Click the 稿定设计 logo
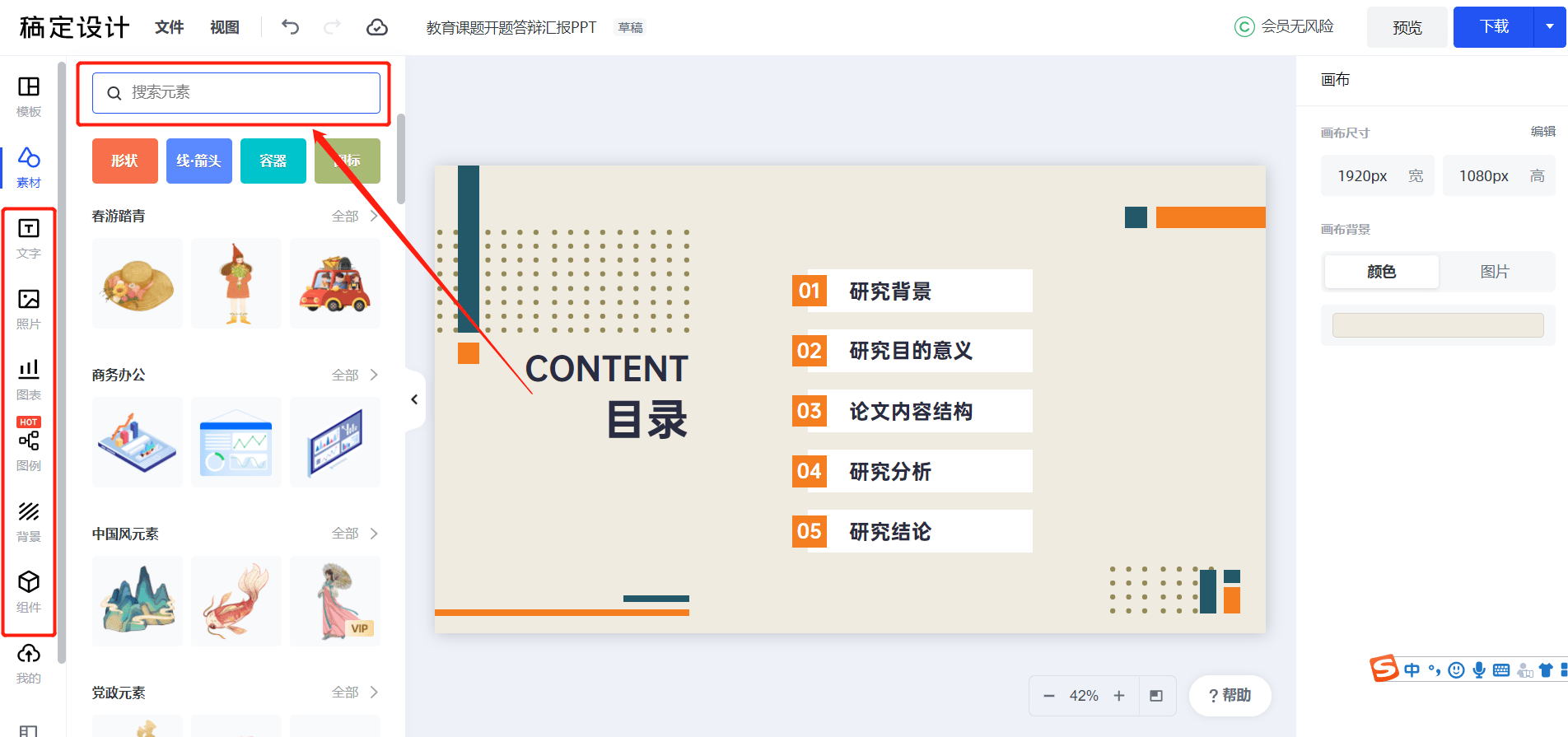The height and width of the screenshot is (737, 1568). point(75,27)
